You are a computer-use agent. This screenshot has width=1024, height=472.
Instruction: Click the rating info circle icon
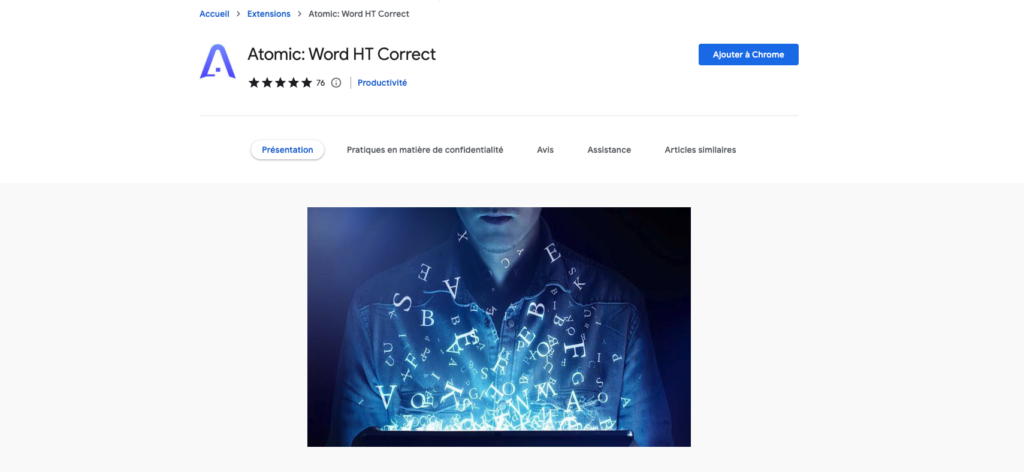point(336,83)
